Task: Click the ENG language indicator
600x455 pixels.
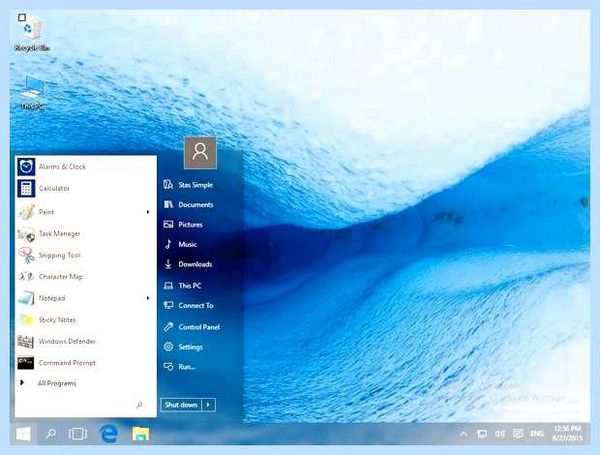Action: pos(537,434)
